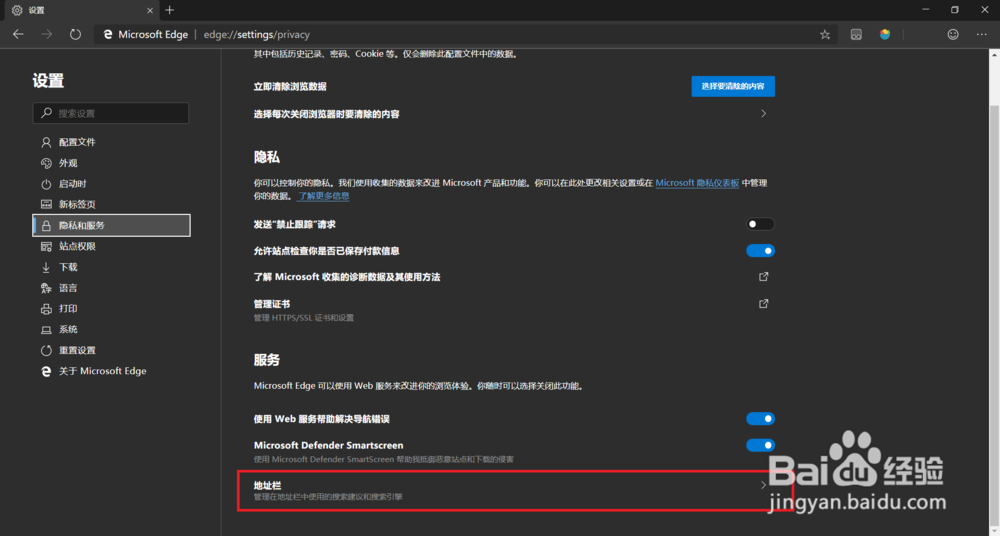
Task: Open external link for 诊断数据及其使用方法
Action: [x=763, y=277]
